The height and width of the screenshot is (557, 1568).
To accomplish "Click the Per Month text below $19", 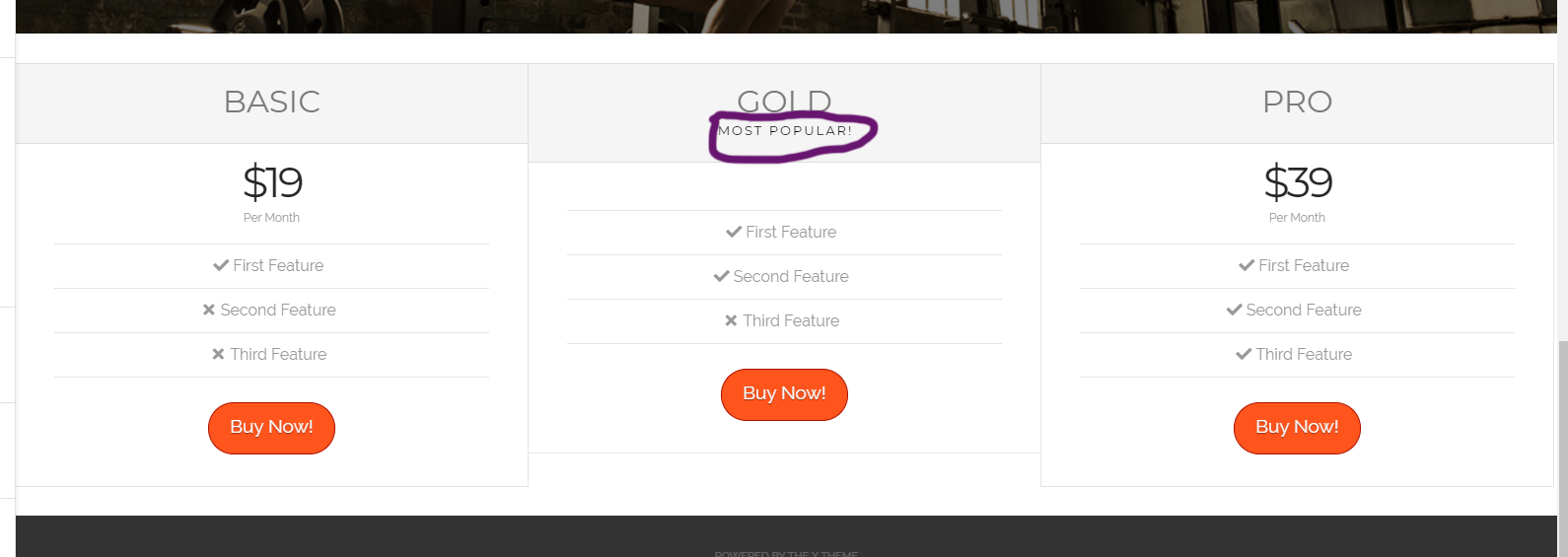I will [x=271, y=218].
